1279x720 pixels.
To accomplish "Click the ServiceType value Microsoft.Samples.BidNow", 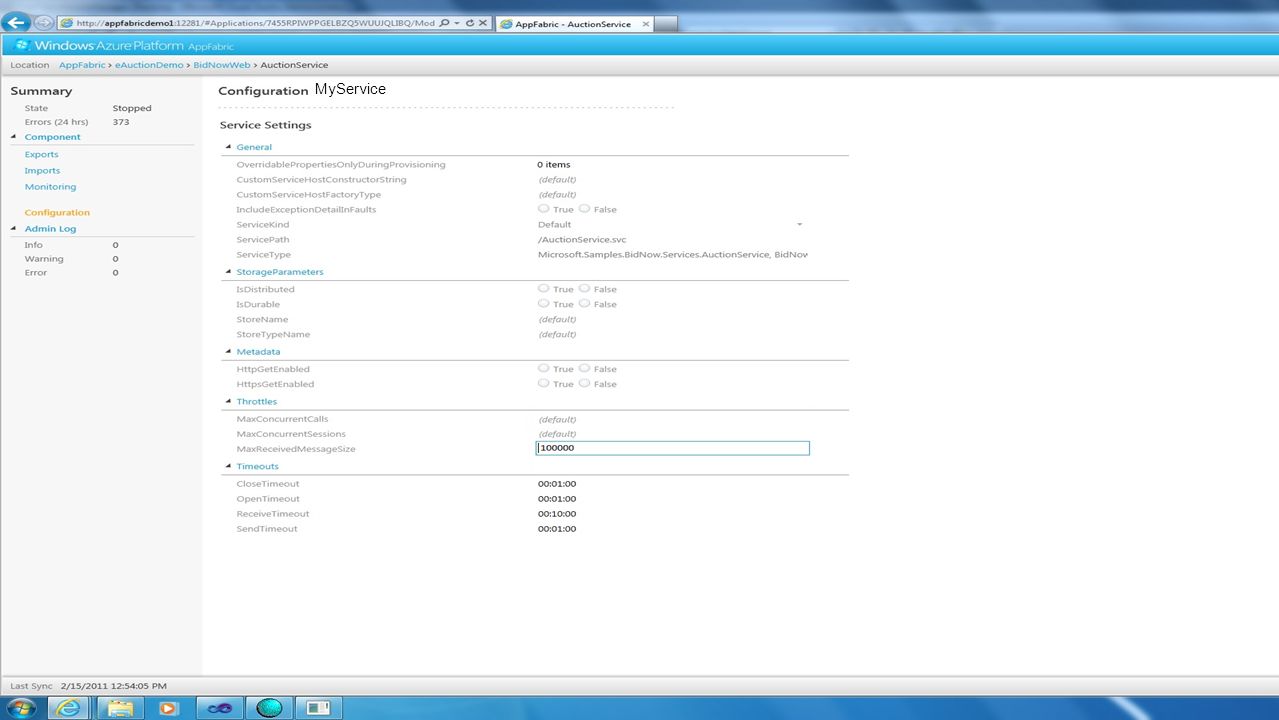I will coord(672,255).
